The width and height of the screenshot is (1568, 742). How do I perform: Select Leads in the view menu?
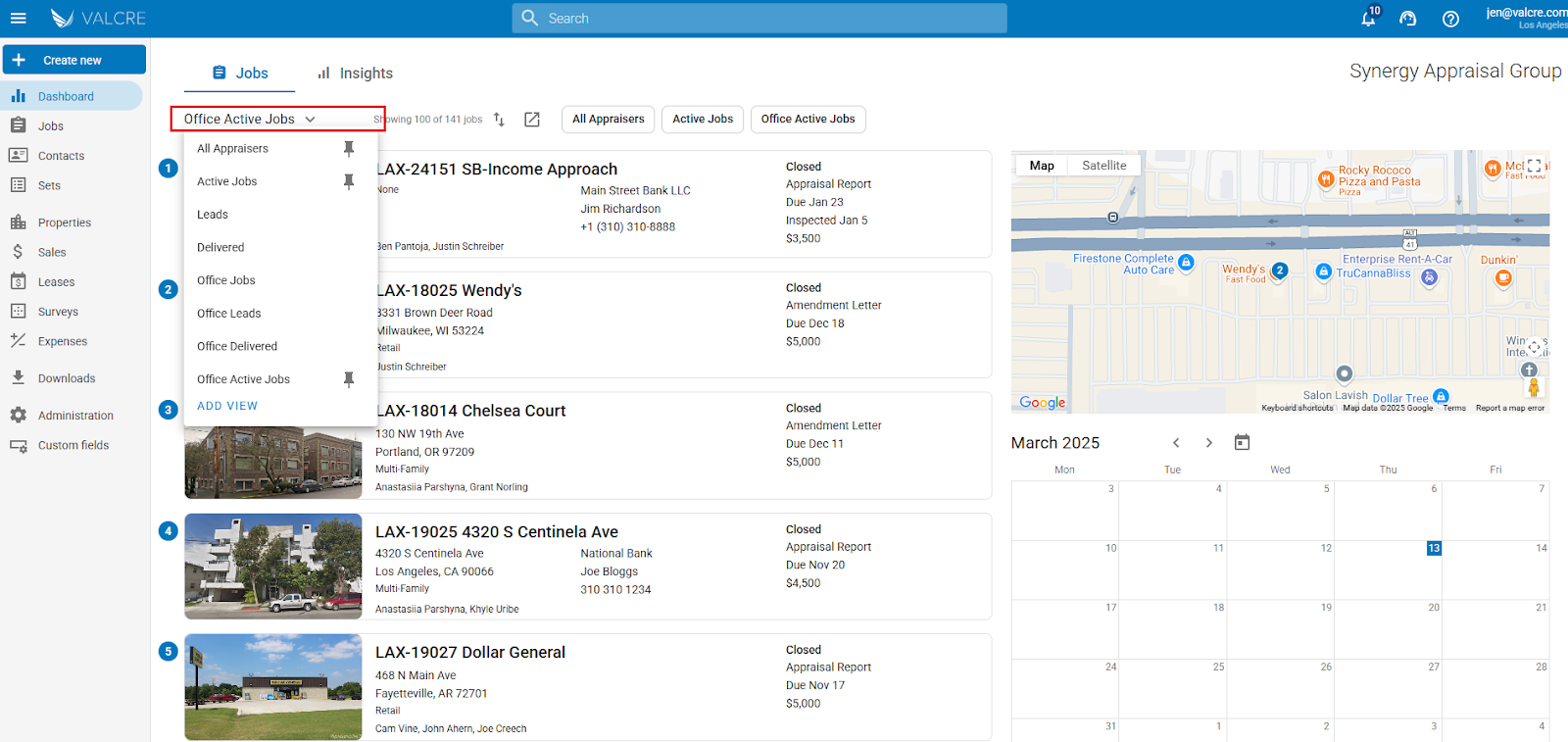(212, 214)
